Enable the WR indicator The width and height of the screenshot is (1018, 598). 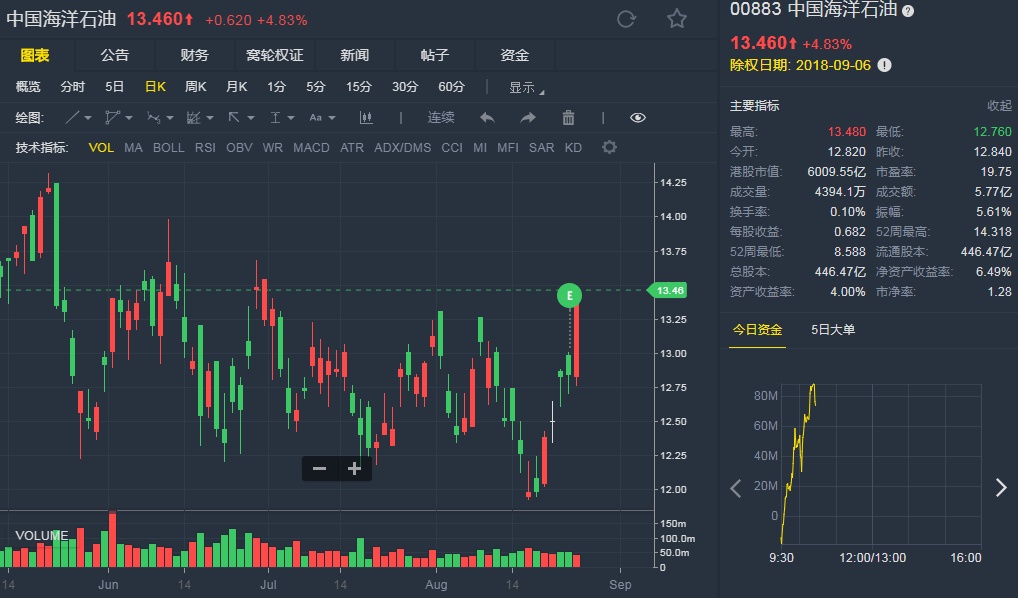pyautogui.click(x=273, y=147)
